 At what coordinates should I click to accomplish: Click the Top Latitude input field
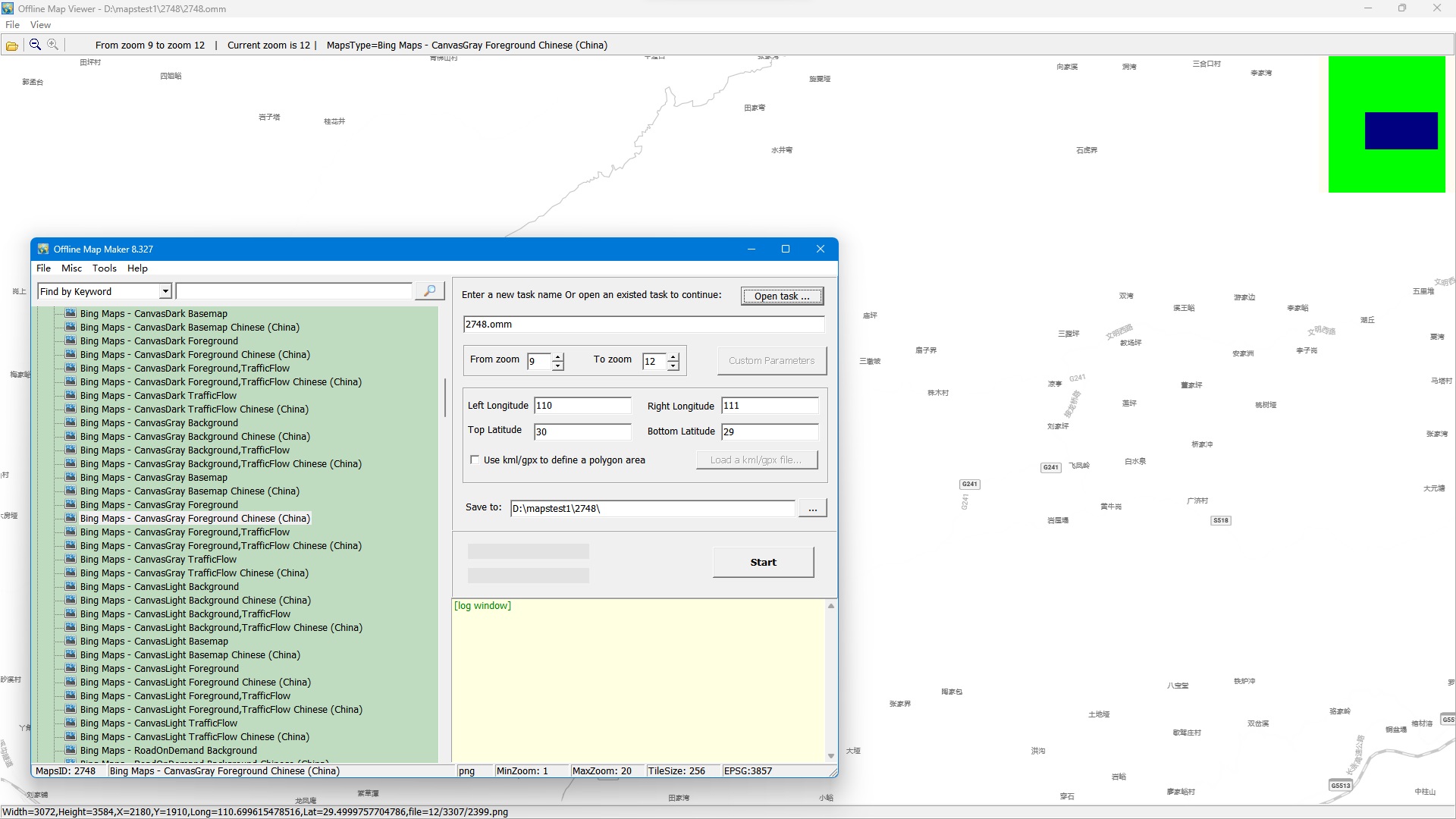(582, 431)
